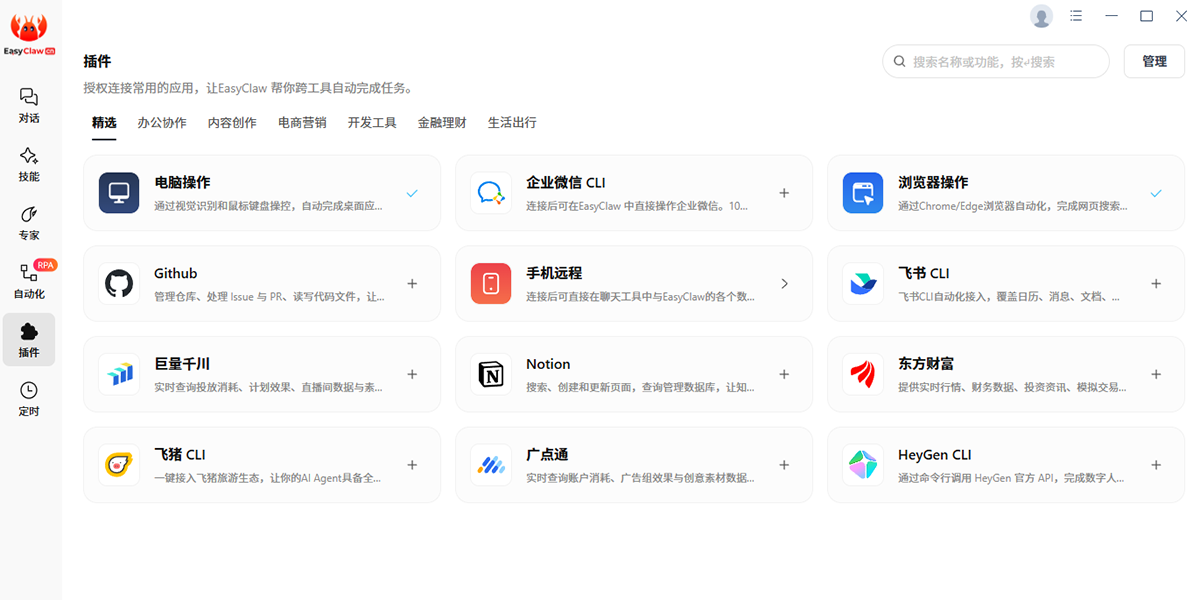Click the 广点通 striped logo icon
Image resolution: width=1200 pixels, height=600 pixels.
tap(491, 465)
